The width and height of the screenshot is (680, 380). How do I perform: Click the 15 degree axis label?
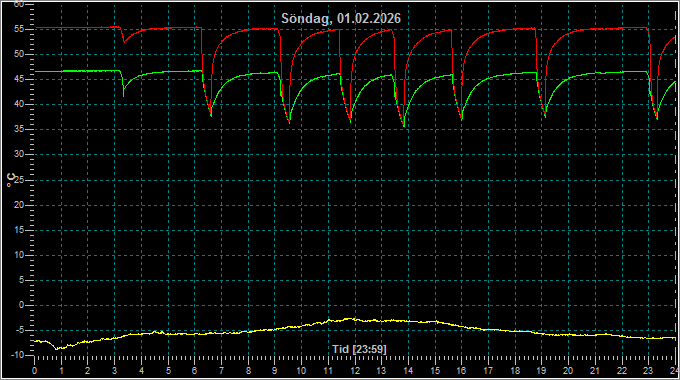coord(19,230)
